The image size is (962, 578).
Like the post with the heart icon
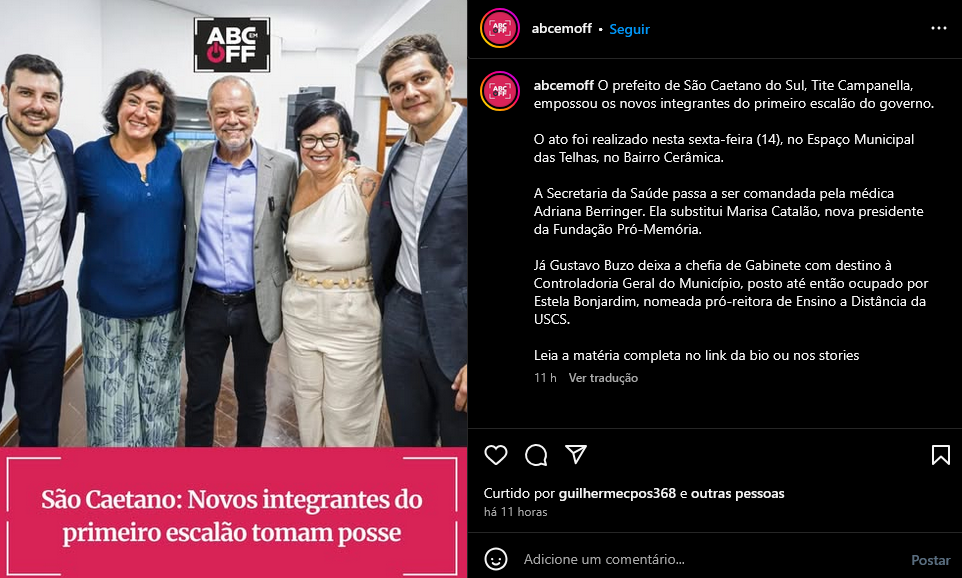coord(496,455)
